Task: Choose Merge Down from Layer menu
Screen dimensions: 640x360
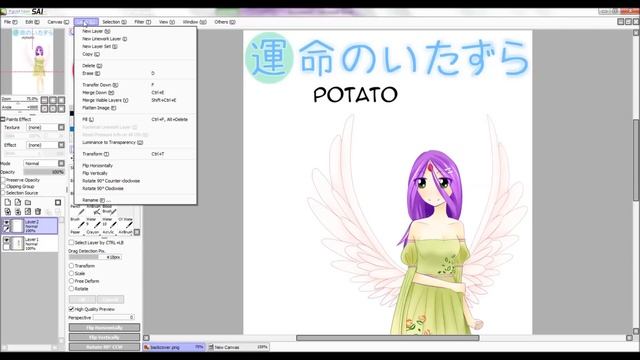Action: (135, 93)
